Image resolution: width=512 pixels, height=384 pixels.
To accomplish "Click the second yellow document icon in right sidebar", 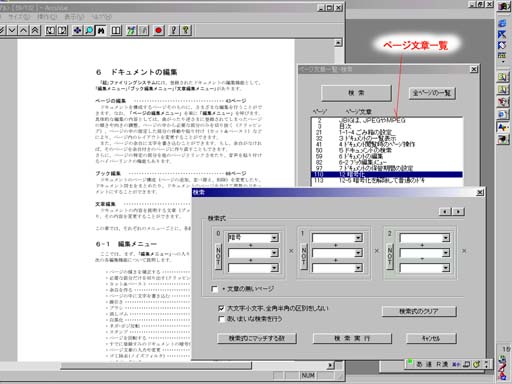I will pyautogui.click(x=503, y=89).
